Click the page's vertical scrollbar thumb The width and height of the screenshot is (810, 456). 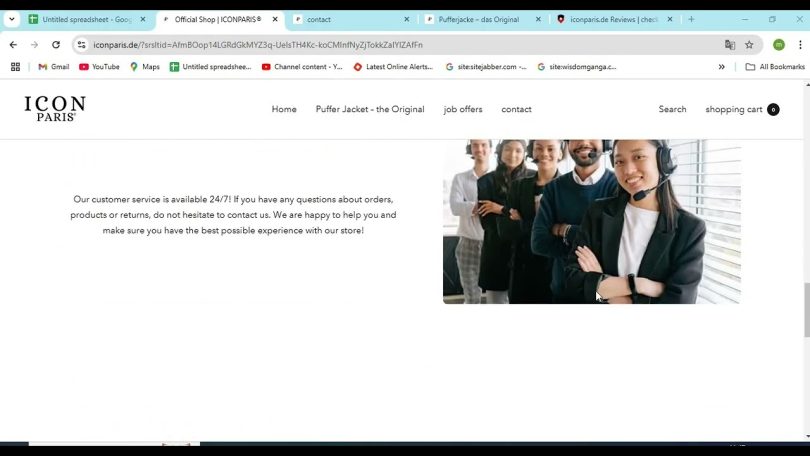[x=806, y=310]
